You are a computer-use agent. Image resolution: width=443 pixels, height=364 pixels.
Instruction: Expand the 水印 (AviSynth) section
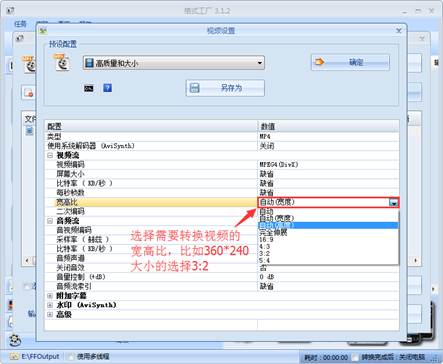[50, 305]
